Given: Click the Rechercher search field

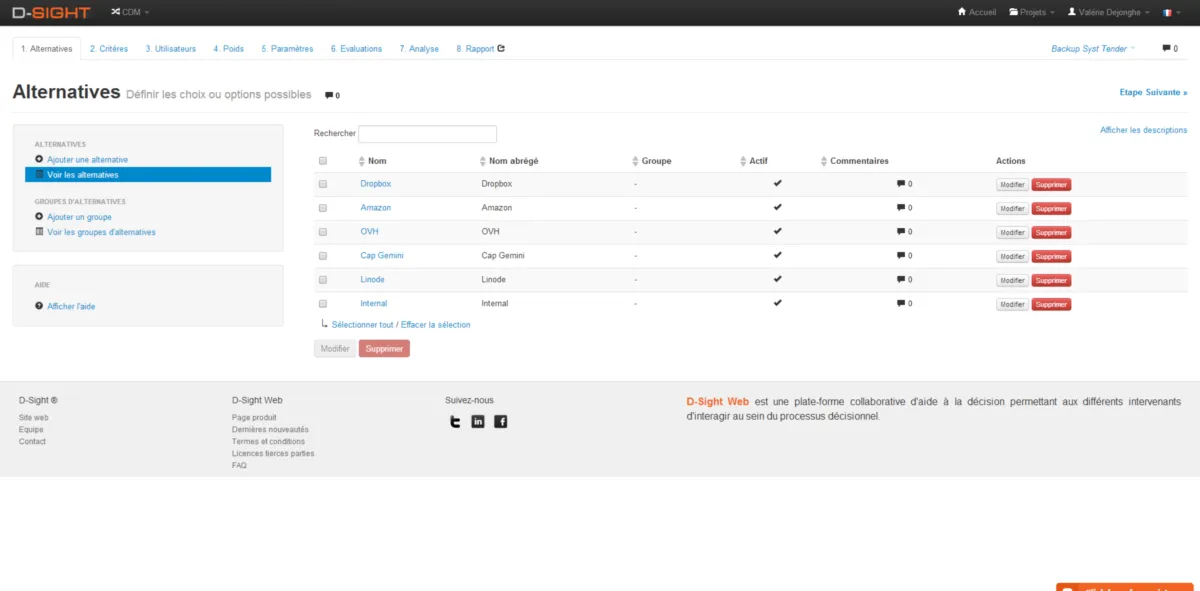Looking at the screenshot, I should click(x=427, y=134).
